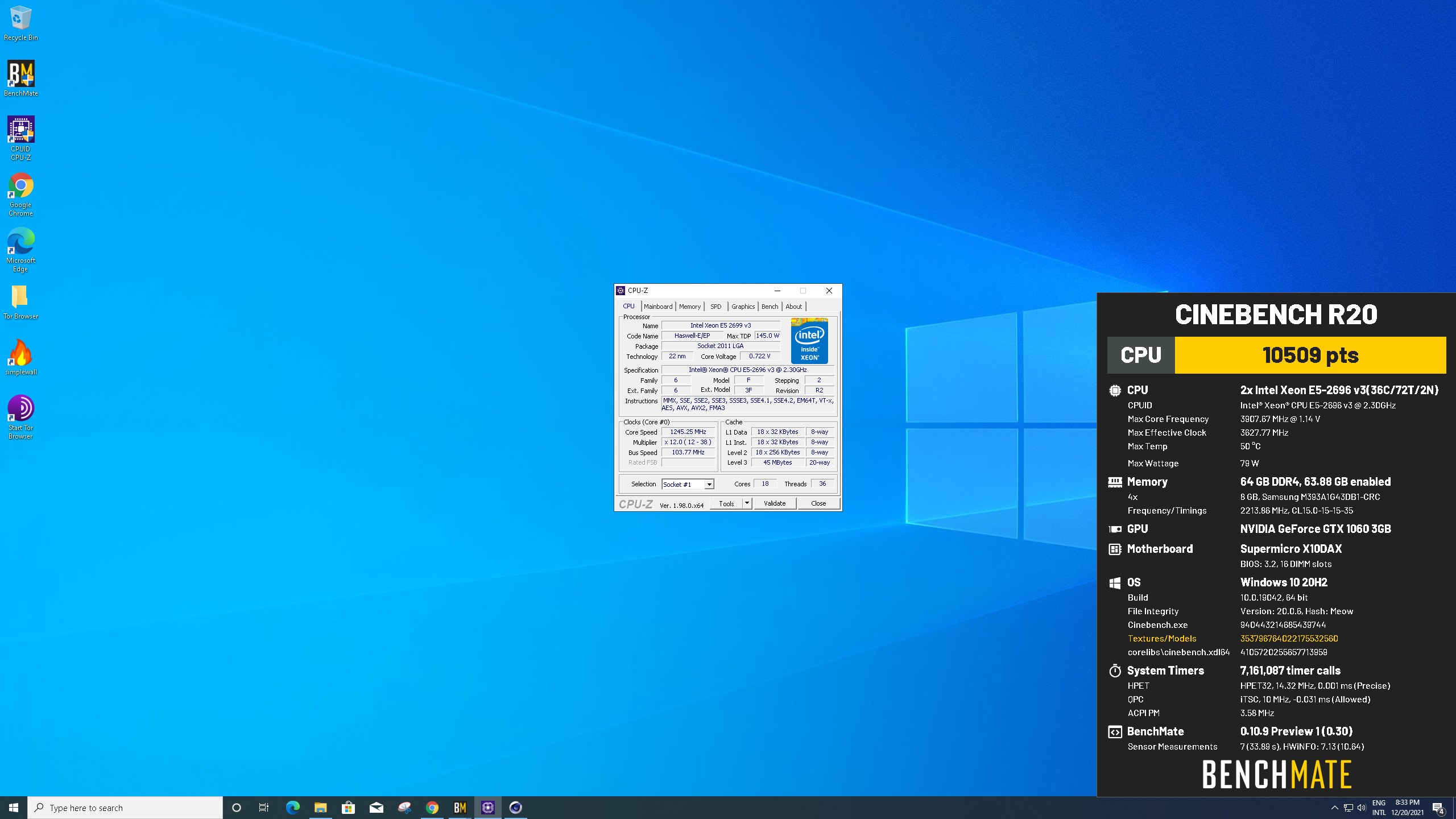Click the Multiplier value x 12.0
This screenshot has width=1456, height=819.
(688, 442)
